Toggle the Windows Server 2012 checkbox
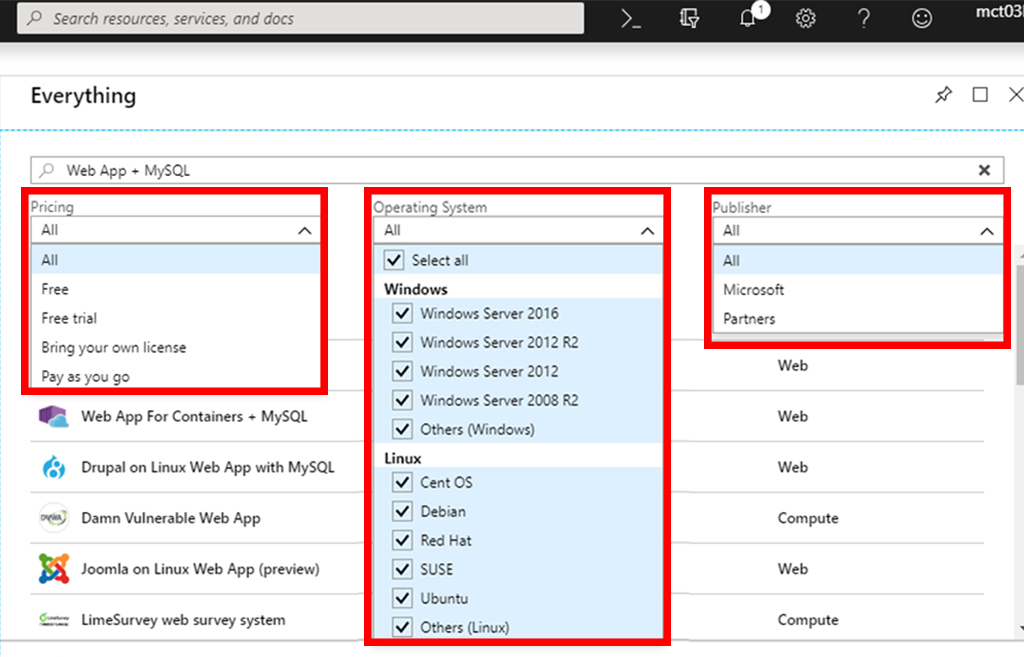The image size is (1024, 657). point(402,371)
